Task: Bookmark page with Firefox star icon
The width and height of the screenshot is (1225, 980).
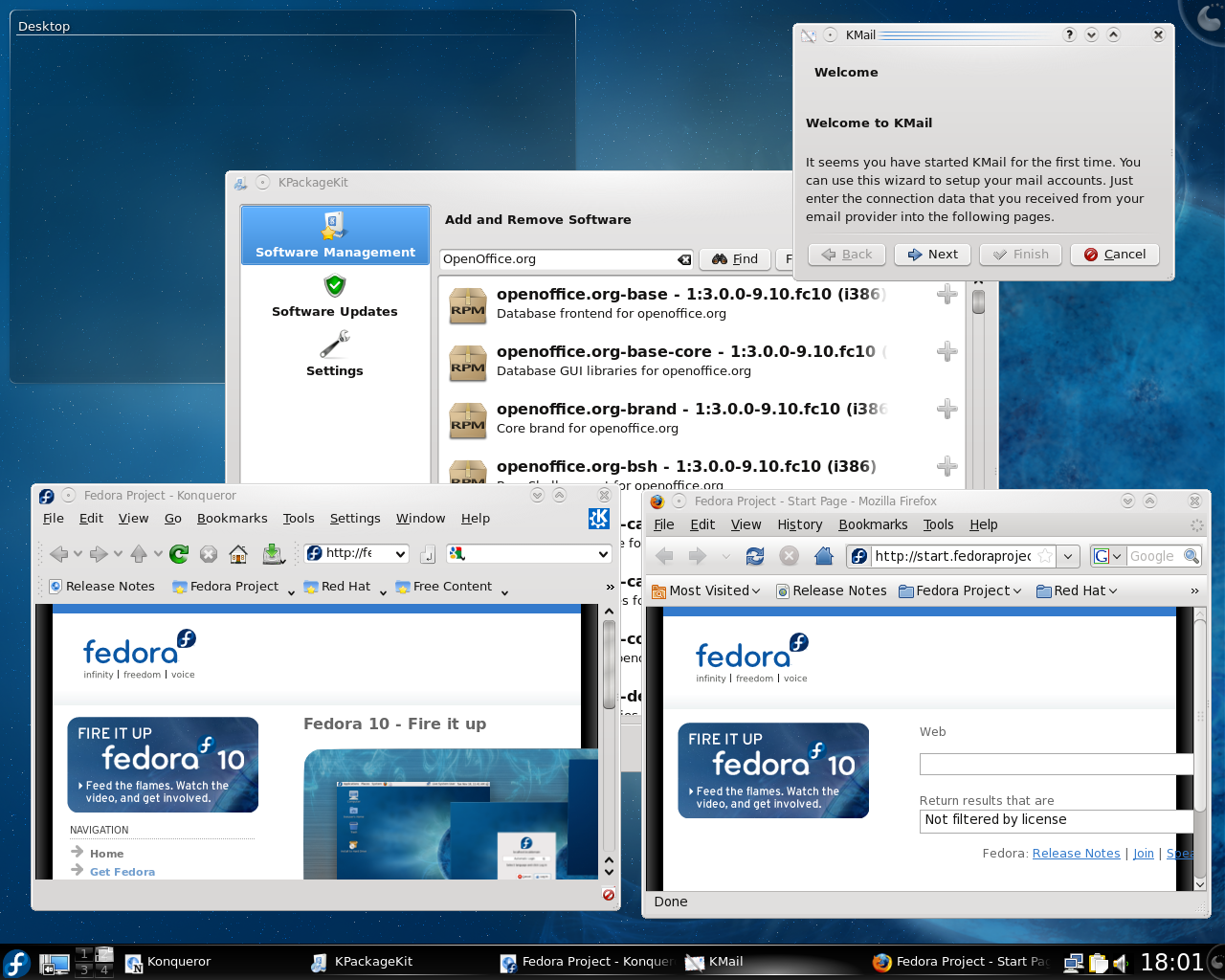Action: click(x=1045, y=556)
